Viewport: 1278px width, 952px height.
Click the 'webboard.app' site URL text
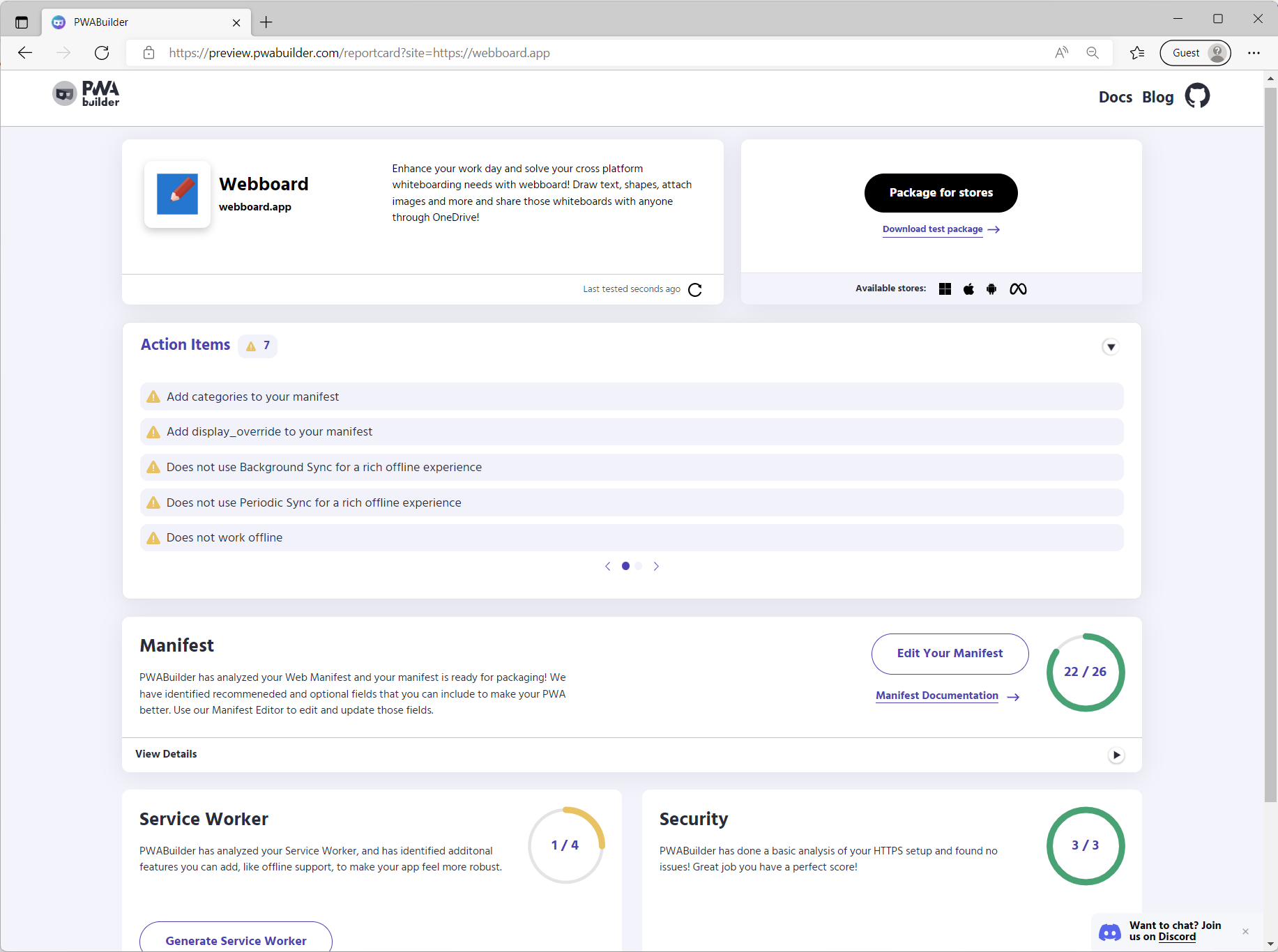[255, 207]
